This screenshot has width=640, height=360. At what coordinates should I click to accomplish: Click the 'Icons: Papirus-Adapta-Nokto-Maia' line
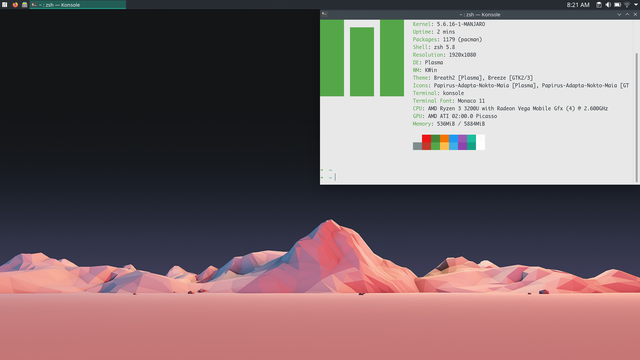click(x=521, y=85)
